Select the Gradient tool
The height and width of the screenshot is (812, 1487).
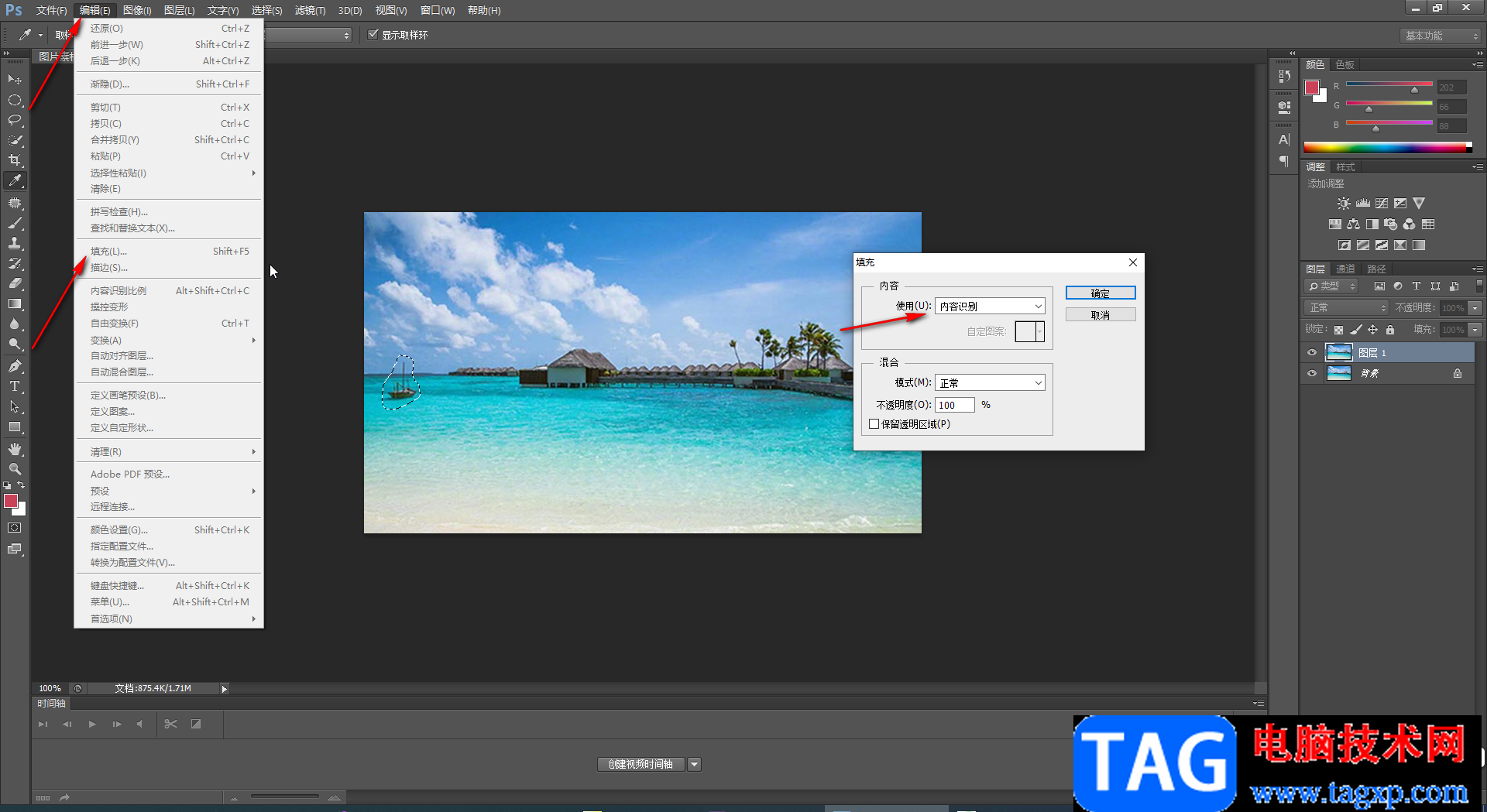(x=15, y=303)
